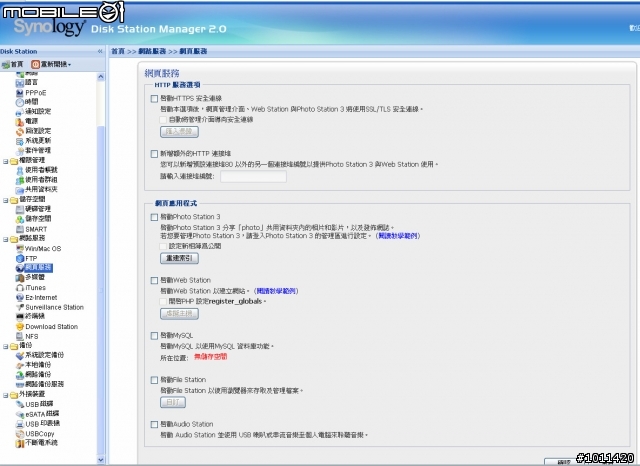Click the 虛擬主機 virtual host button
Screen dimensions: 640x466
[x=180, y=313]
